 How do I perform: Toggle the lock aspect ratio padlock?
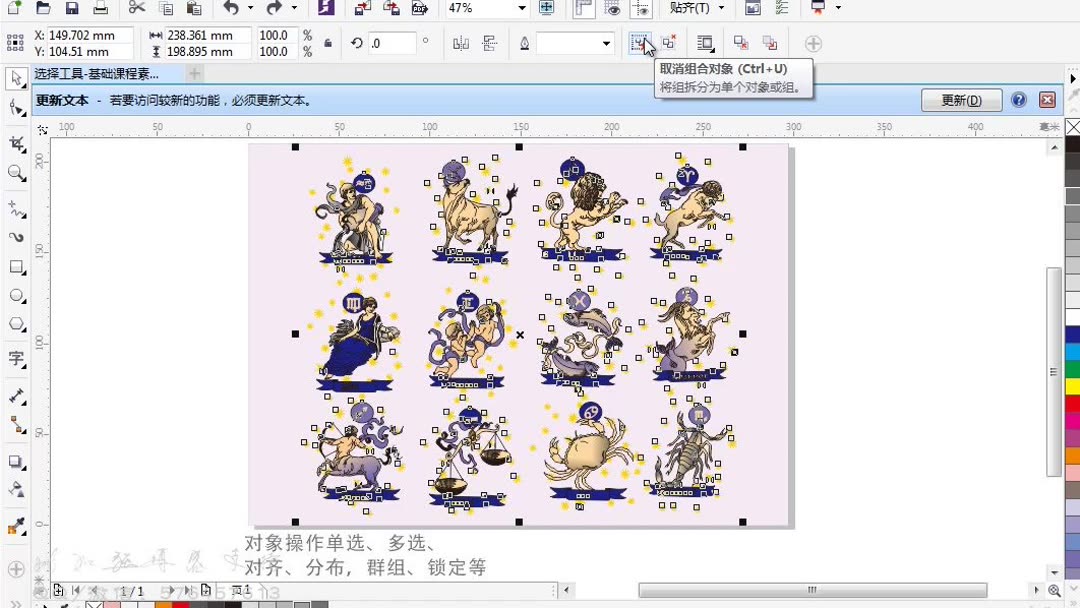click(x=327, y=44)
